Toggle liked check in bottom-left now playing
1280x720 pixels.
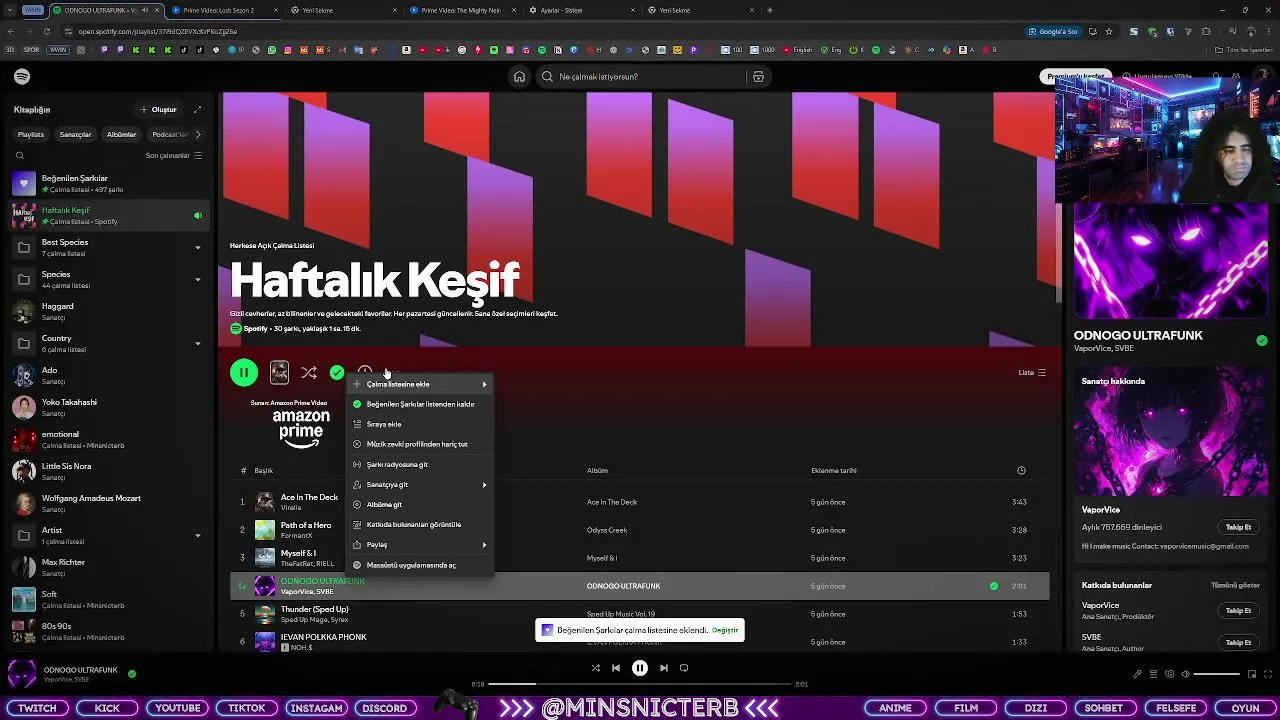(132, 674)
